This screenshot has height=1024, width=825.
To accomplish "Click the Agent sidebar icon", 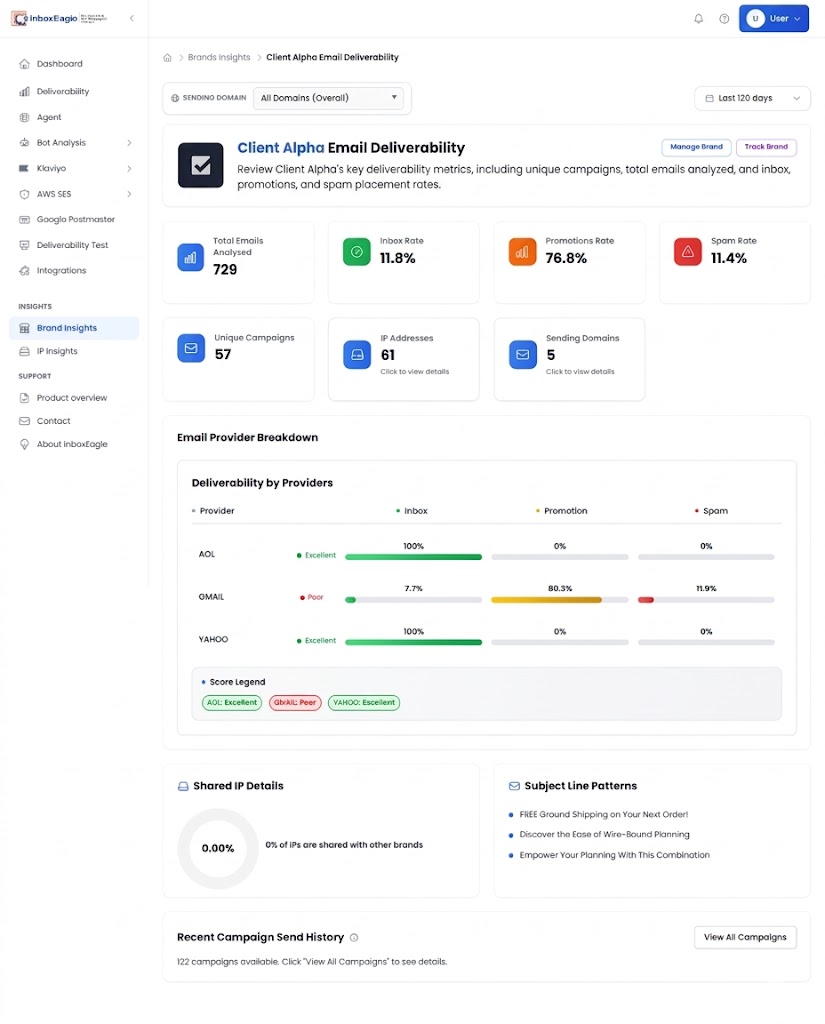I will tap(24, 117).
